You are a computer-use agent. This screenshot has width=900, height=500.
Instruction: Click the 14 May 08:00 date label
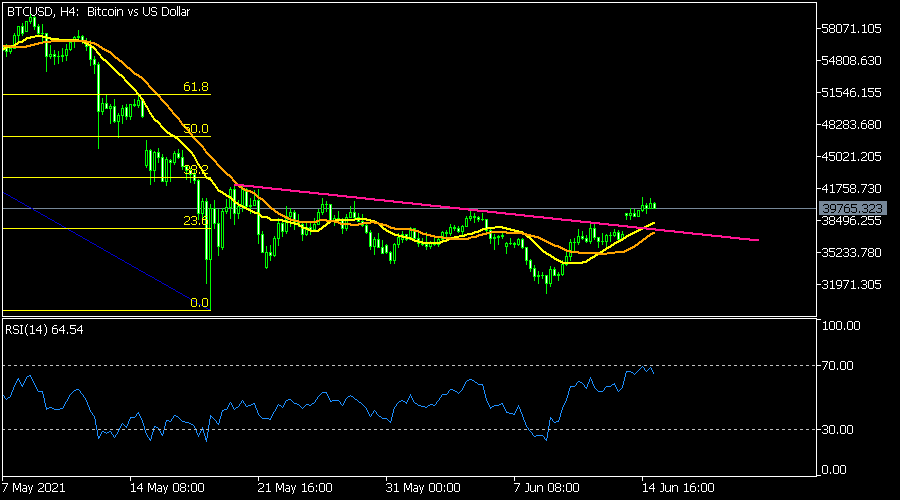(x=167, y=488)
